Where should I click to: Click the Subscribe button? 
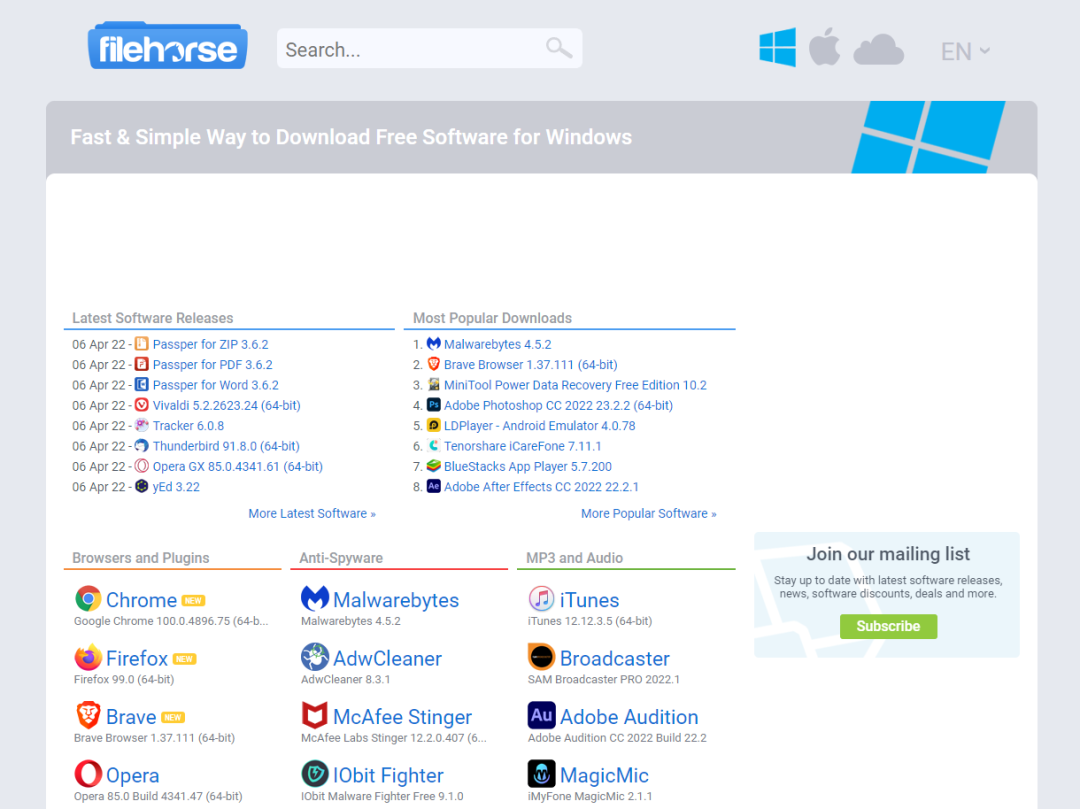pos(888,626)
